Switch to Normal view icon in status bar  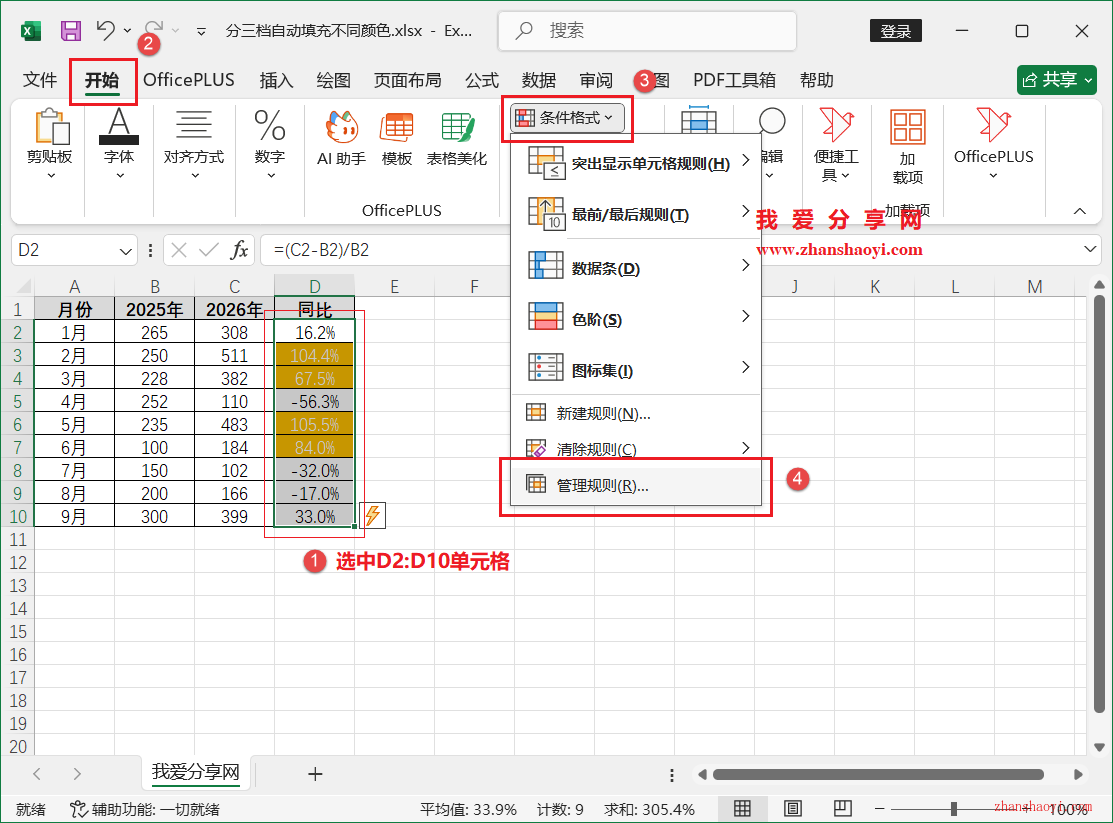coord(742,808)
